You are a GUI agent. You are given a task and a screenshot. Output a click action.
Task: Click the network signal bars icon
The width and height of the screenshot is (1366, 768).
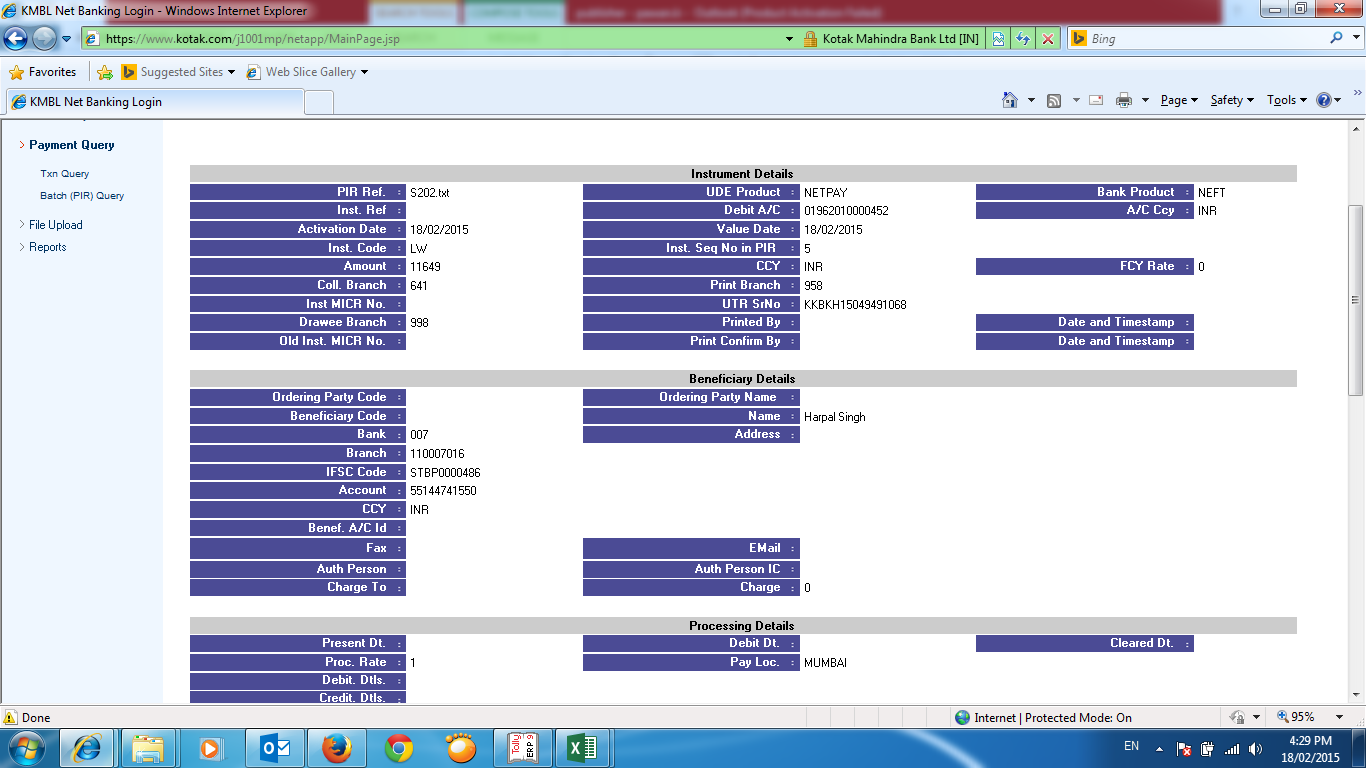(x=1232, y=748)
